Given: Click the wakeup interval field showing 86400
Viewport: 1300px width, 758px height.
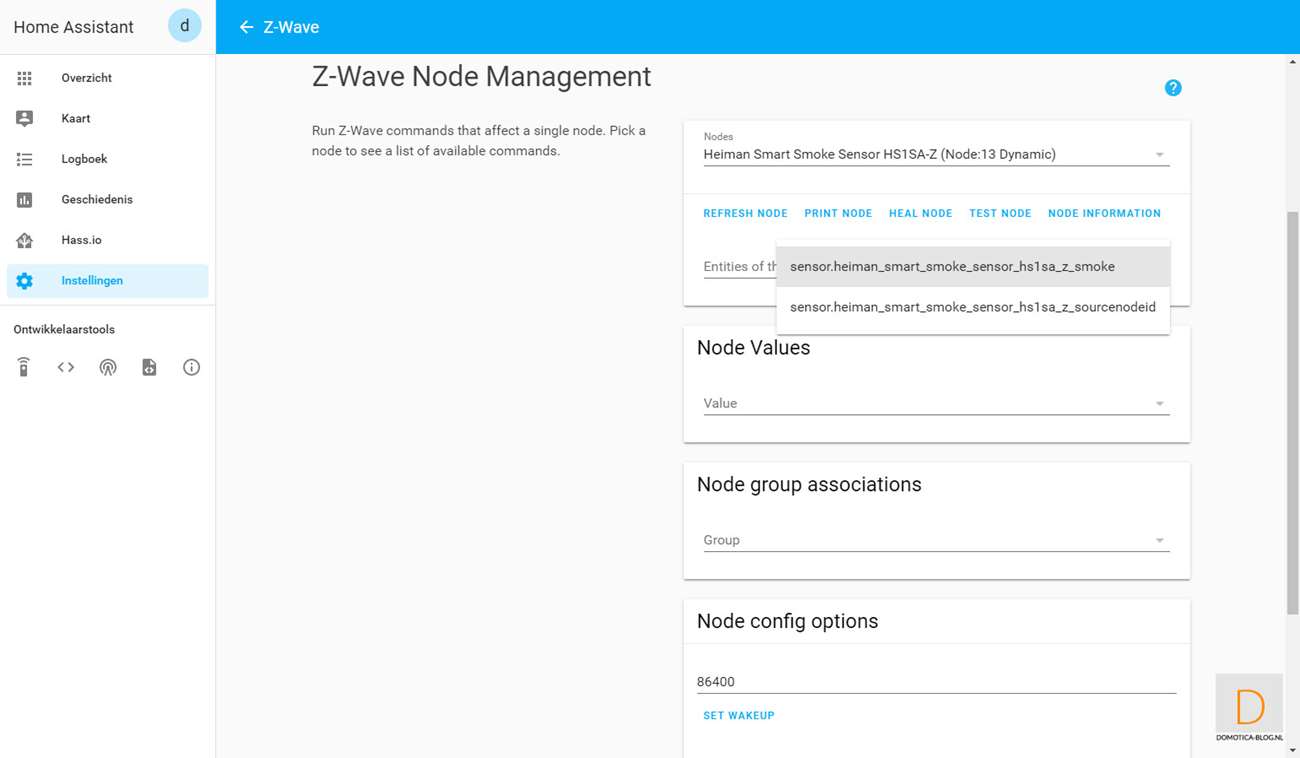Looking at the screenshot, I should click(x=935, y=682).
